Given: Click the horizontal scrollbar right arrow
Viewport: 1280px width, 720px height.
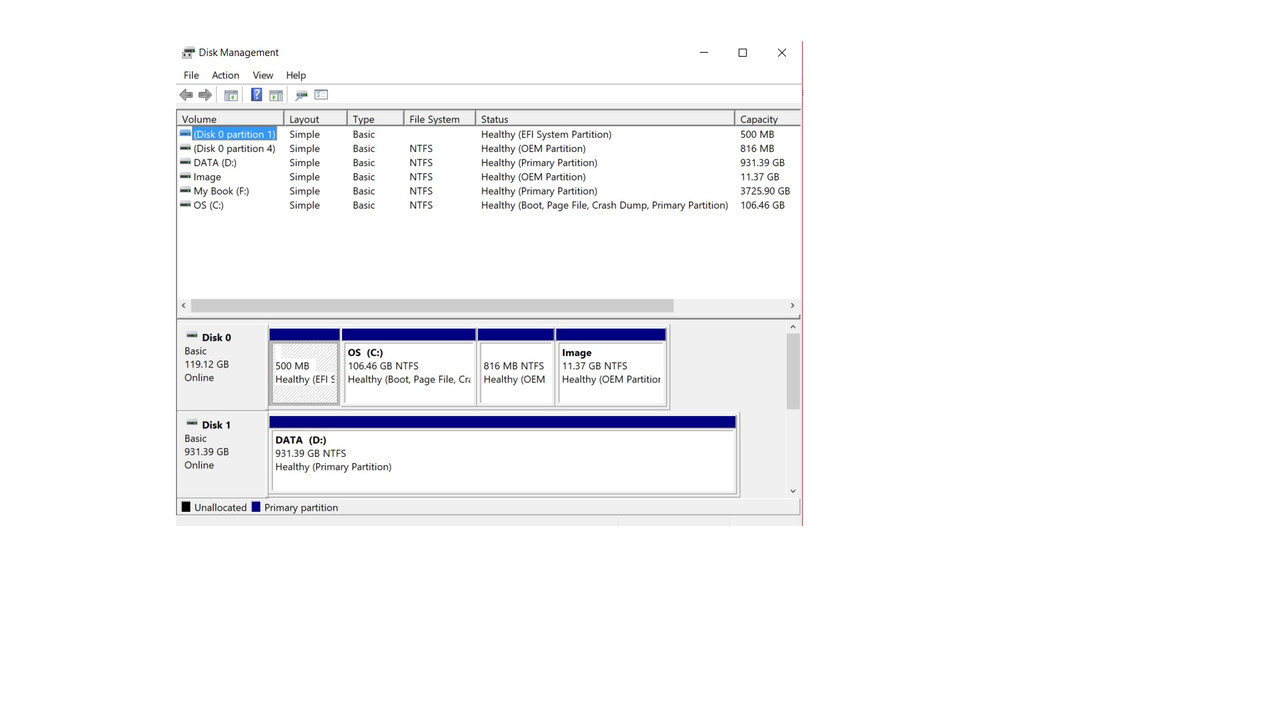Looking at the screenshot, I should [792, 305].
